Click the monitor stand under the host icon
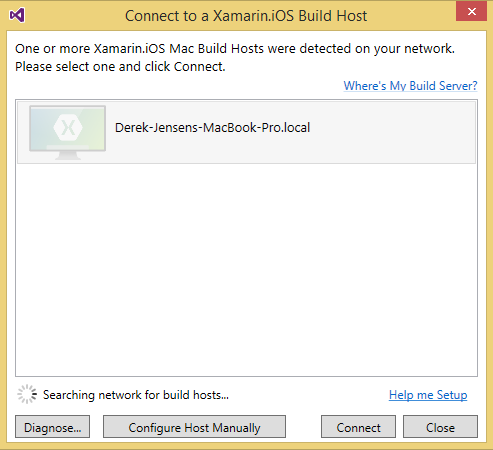Image resolution: width=493 pixels, height=450 pixels. [x=68, y=156]
